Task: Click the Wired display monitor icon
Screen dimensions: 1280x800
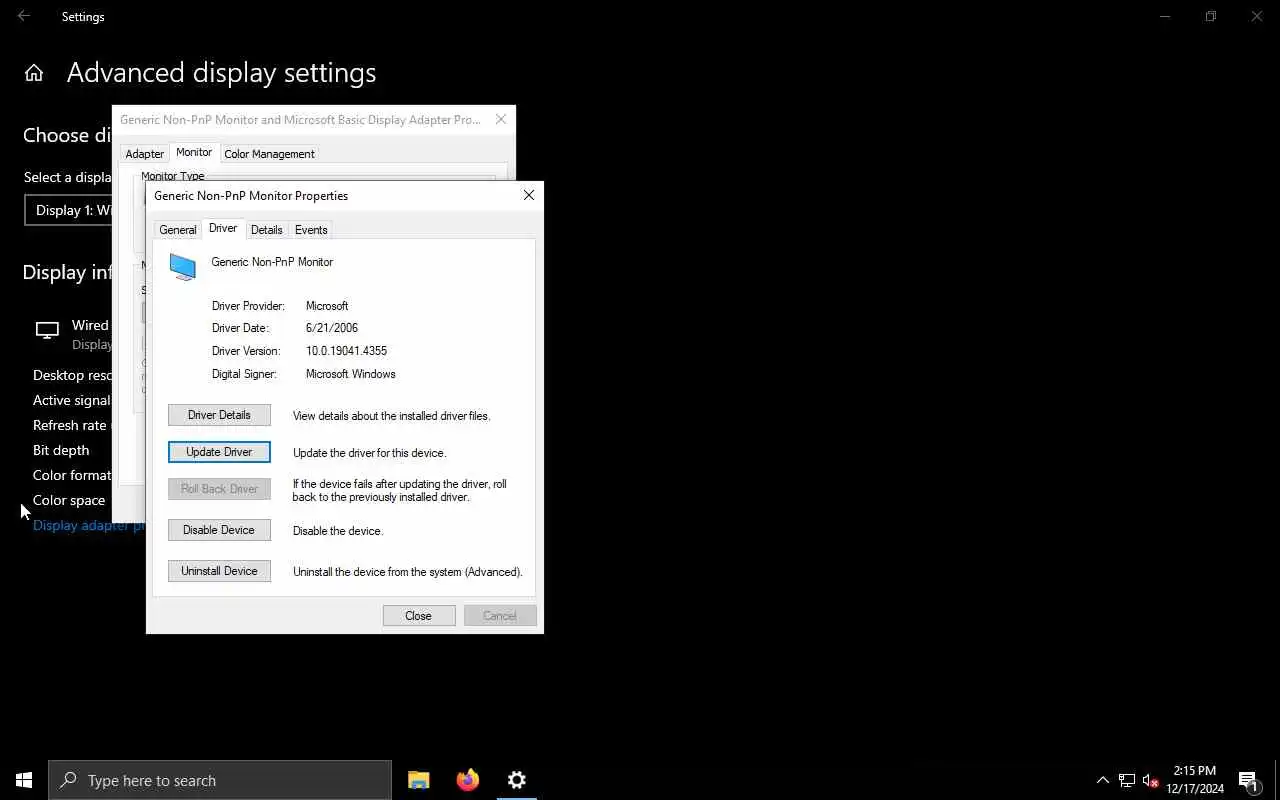Action: 47,331
